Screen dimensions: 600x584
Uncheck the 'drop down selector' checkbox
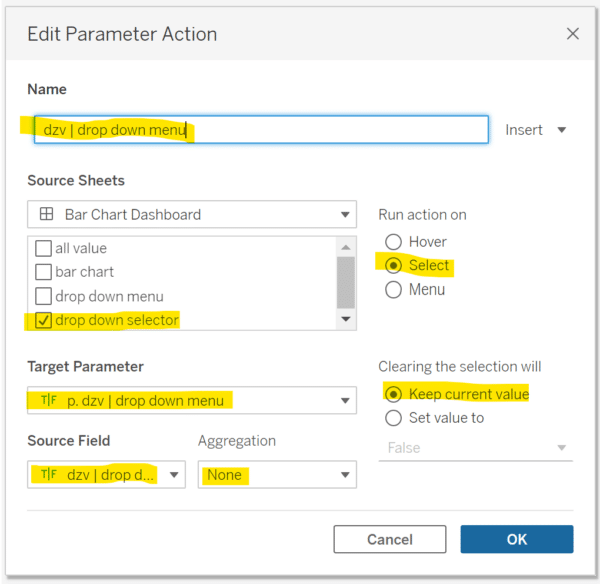click(43, 320)
